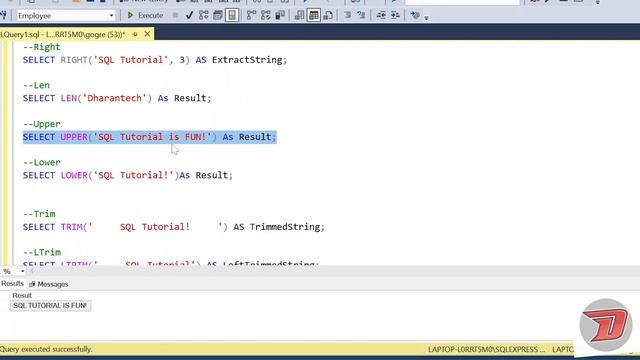
Task: Click the '--Right' comment line
Action: tap(42, 47)
